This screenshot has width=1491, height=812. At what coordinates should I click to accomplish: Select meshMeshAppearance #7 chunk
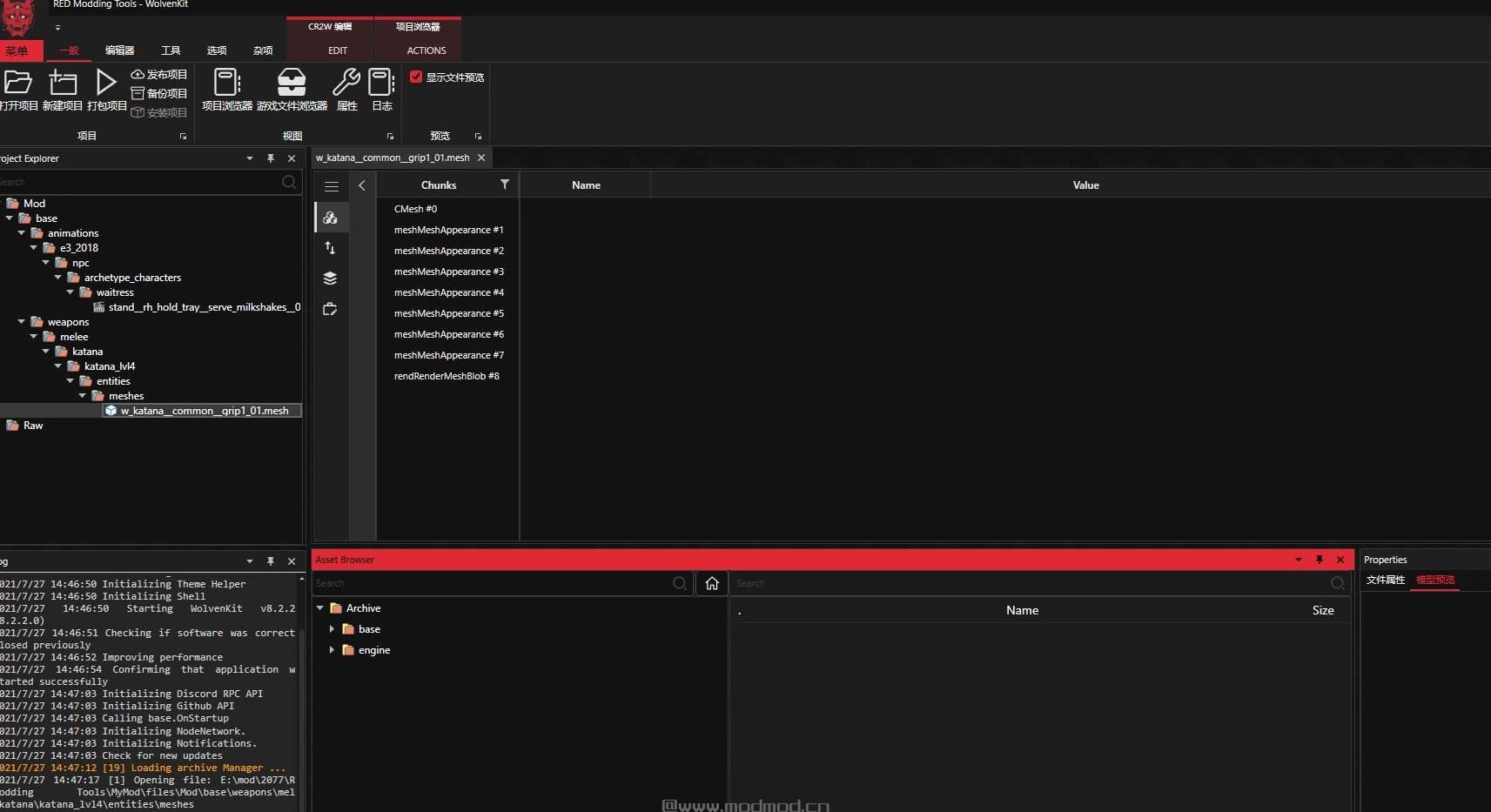[x=447, y=355]
